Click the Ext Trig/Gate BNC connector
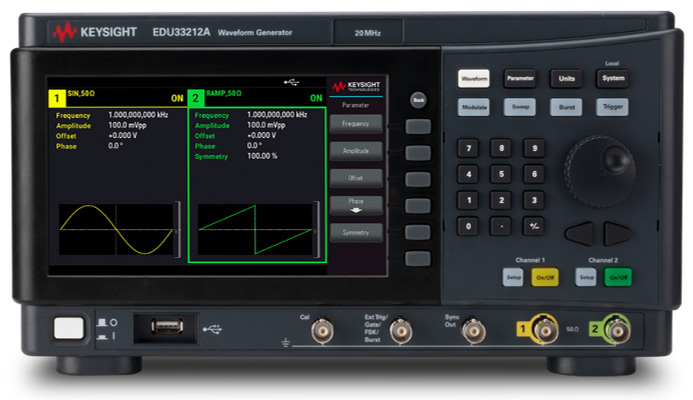The height and width of the screenshot is (400, 693). (401, 331)
